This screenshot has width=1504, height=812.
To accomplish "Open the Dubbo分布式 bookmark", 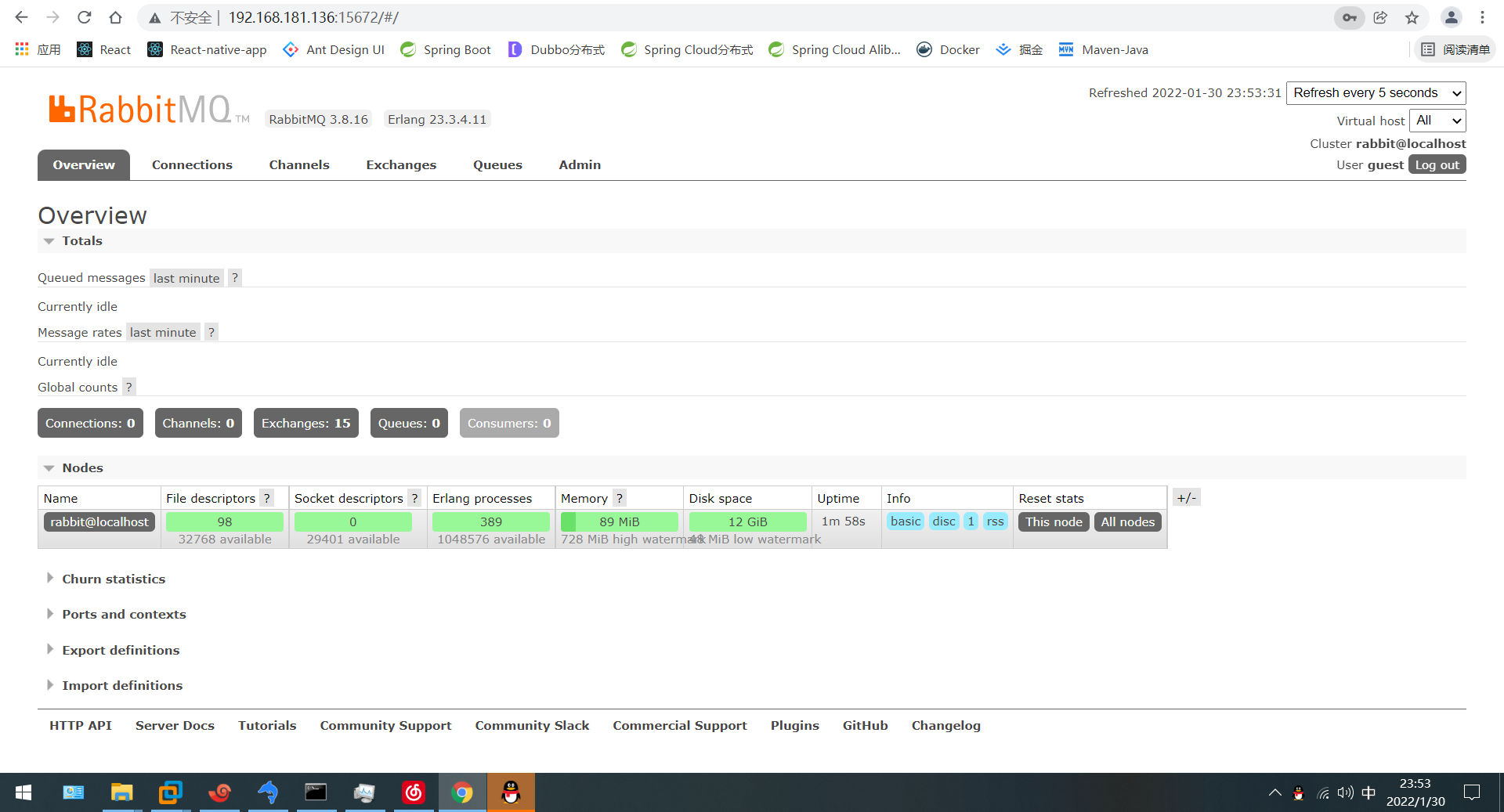I will coord(556,49).
